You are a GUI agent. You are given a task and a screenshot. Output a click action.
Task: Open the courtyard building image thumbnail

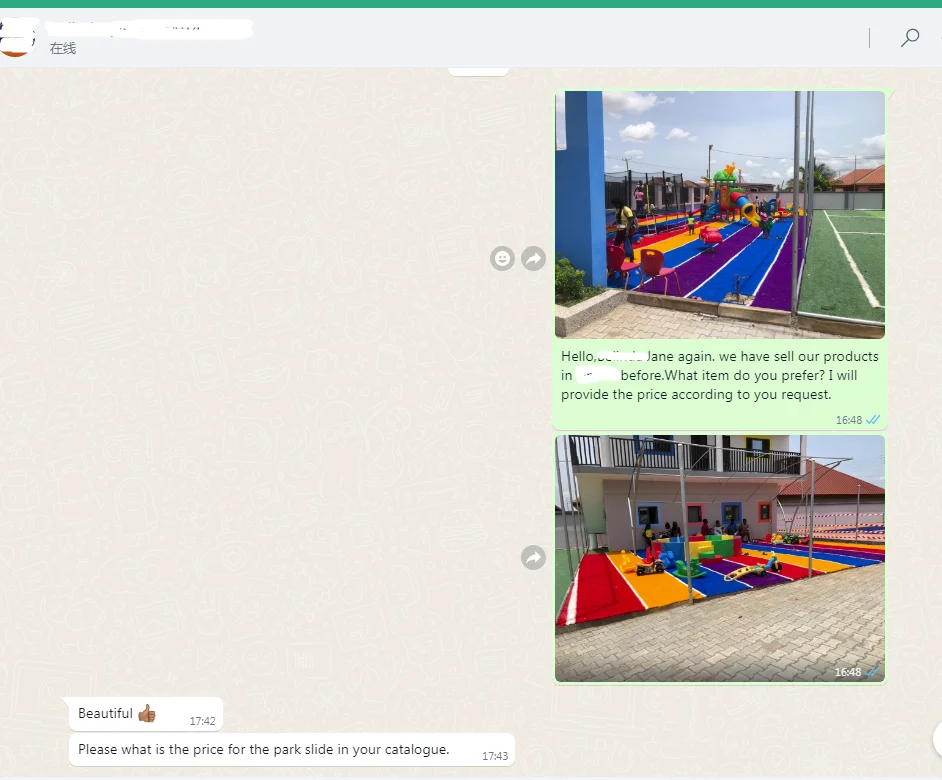point(719,558)
